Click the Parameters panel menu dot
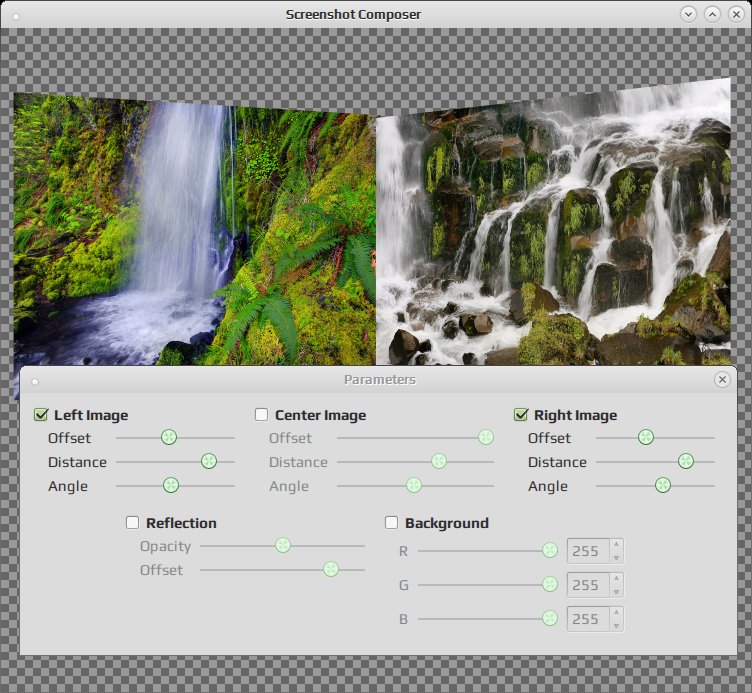752x693 pixels. point(35,382)
